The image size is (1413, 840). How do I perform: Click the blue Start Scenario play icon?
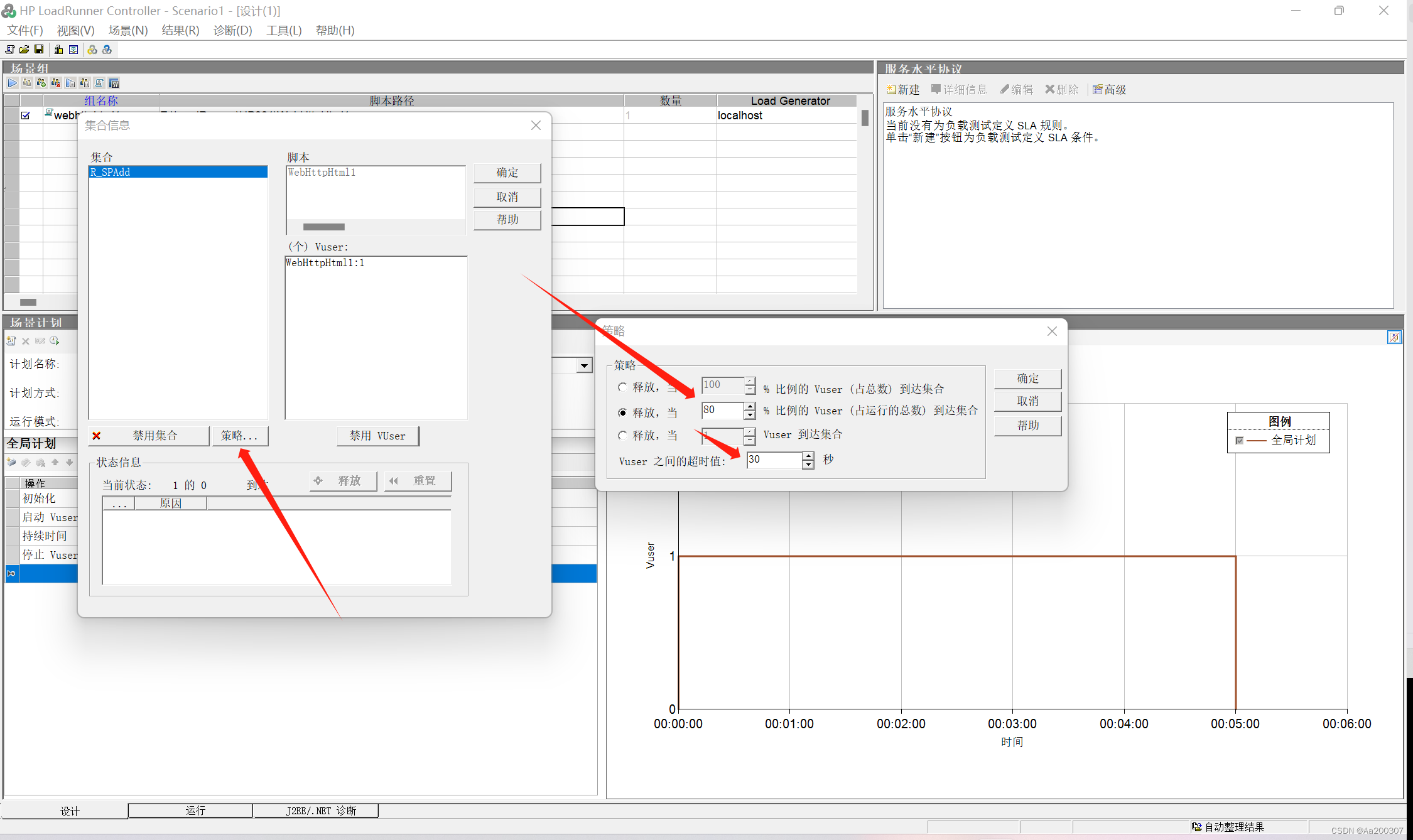[13, 83]
